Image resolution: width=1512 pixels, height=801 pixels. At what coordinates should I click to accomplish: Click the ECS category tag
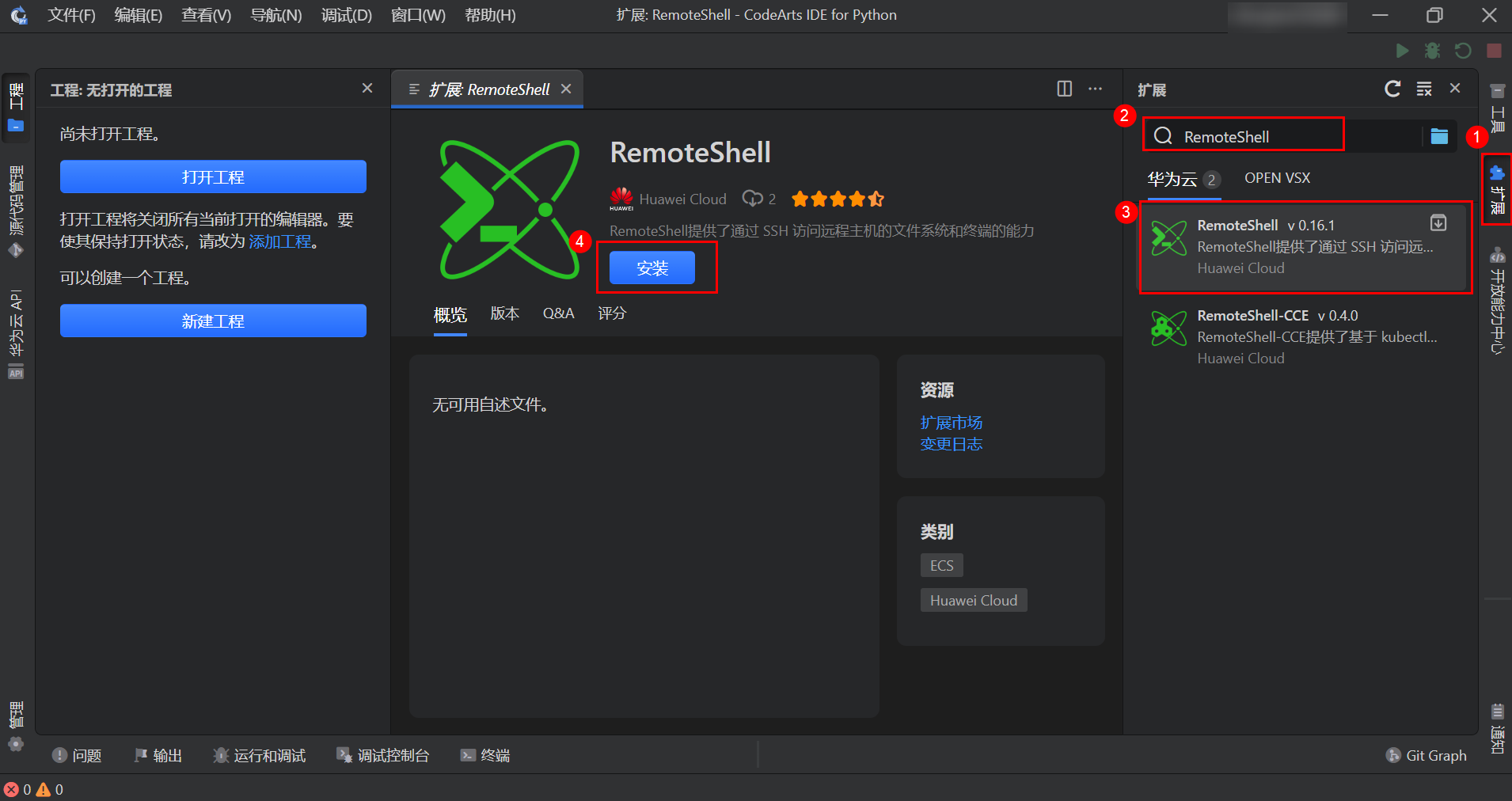[942, 565]
